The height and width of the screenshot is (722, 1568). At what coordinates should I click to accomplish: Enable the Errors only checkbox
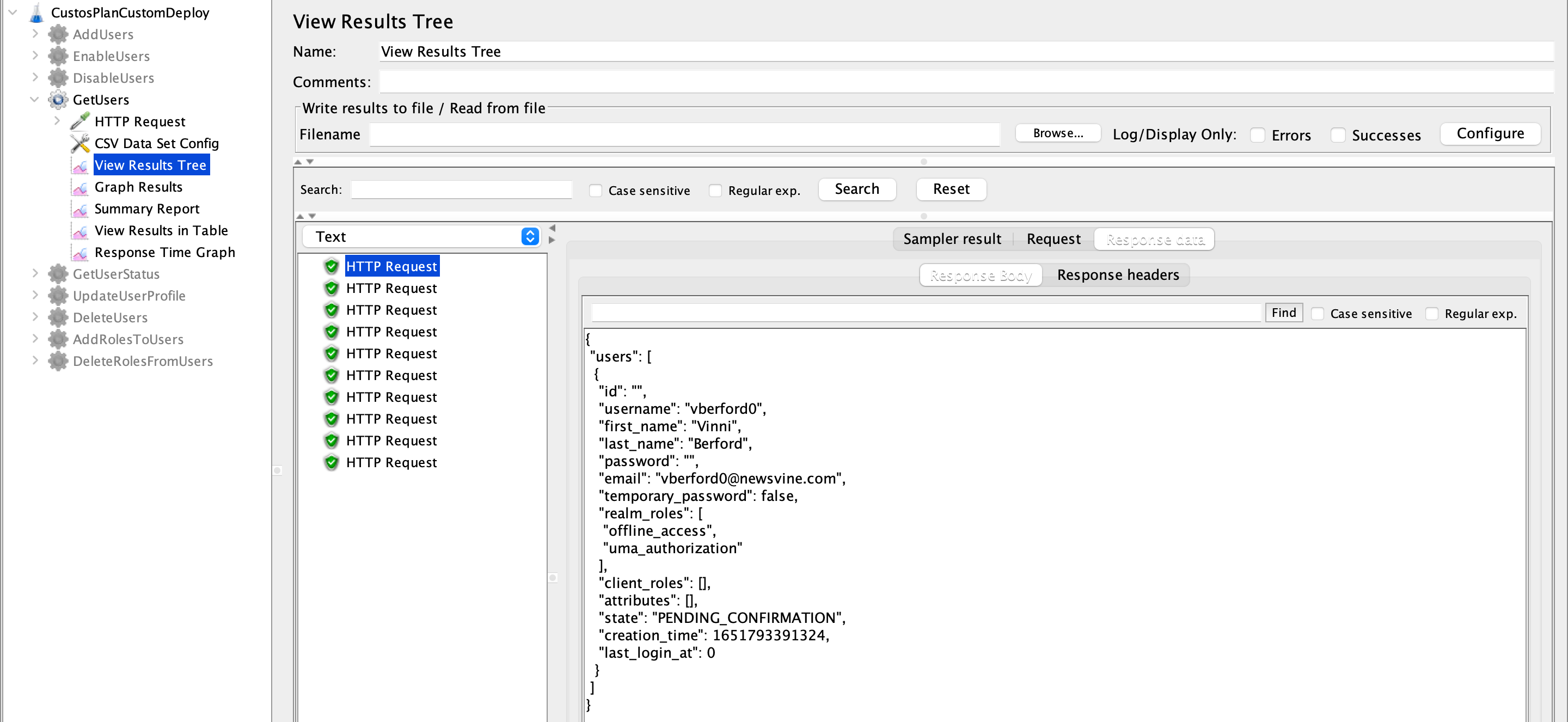pos(1258,135)
